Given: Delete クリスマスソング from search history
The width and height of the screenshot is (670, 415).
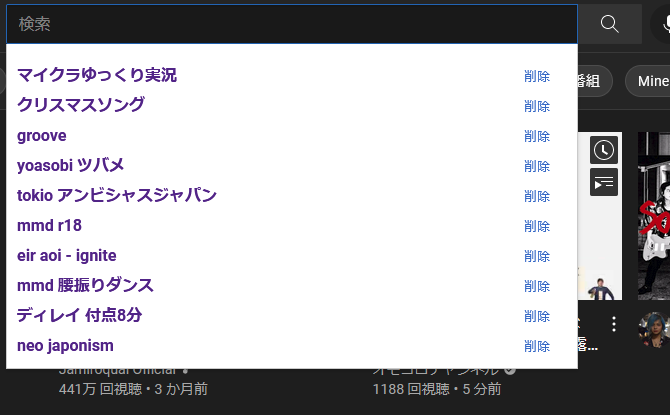Looking at the screenshot, I should coord(537,106).
